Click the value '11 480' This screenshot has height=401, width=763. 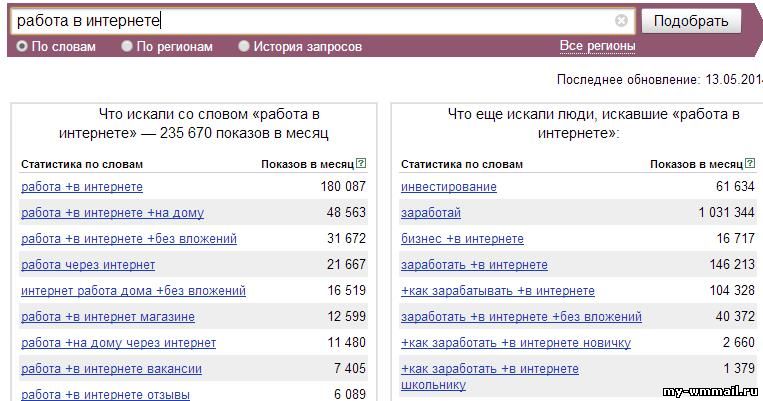click(x=346, y=343)
